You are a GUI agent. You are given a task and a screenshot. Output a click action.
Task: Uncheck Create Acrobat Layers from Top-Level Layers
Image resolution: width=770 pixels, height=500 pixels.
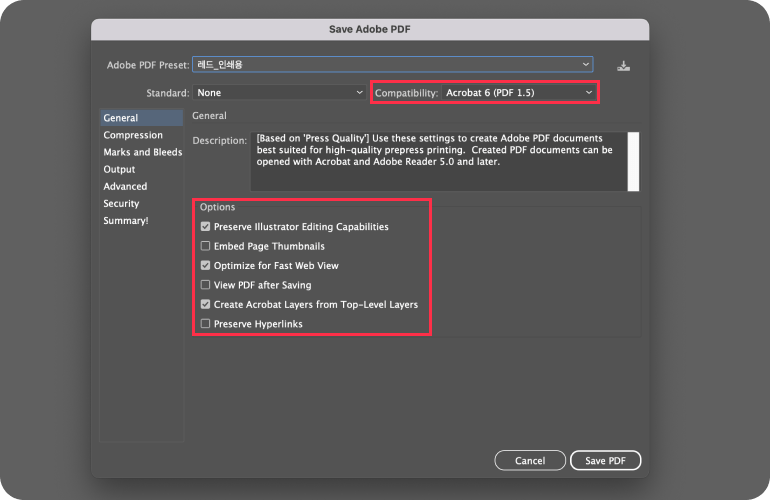[x=206, y=304]
